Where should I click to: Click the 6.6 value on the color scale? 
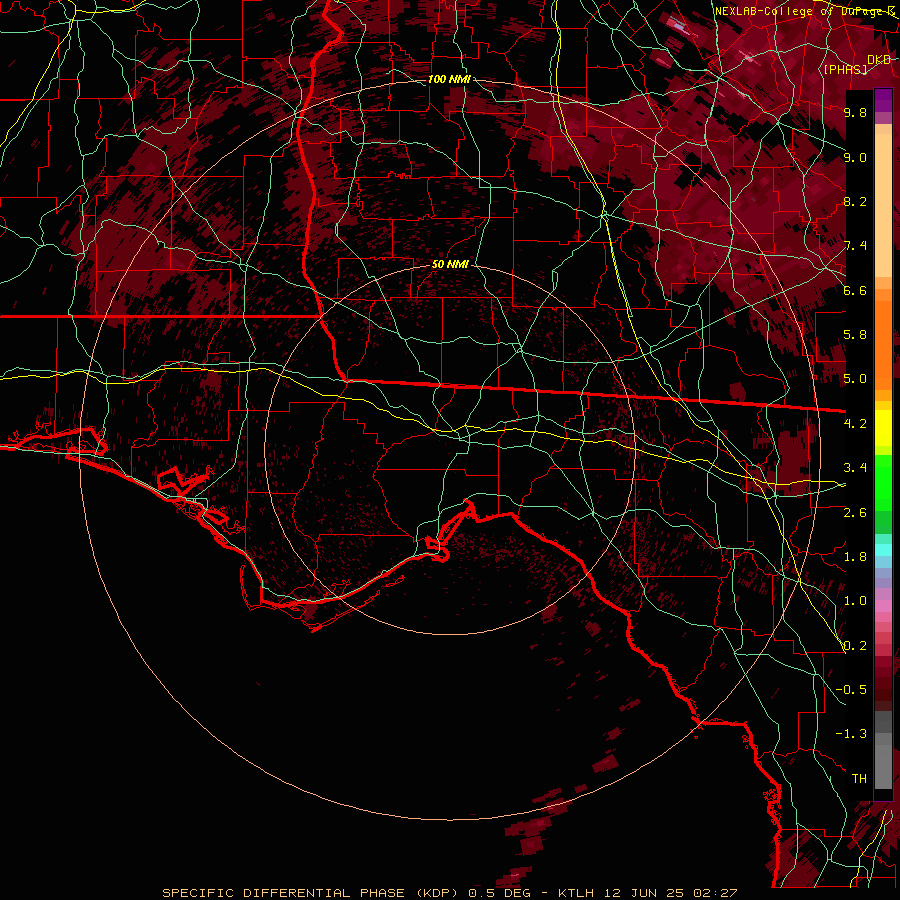click(x=855, y=290)
